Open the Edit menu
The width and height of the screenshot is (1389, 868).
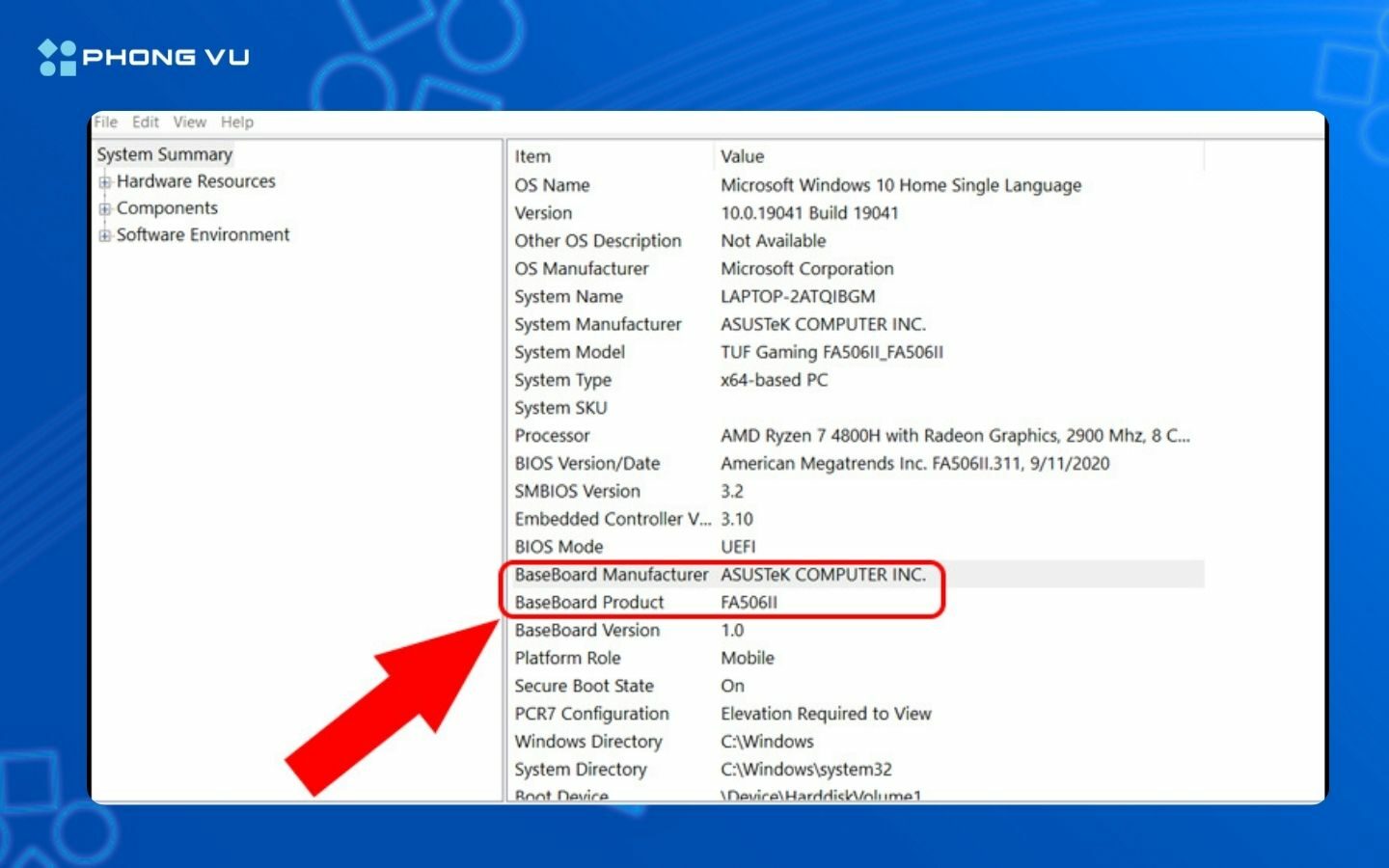146,122
